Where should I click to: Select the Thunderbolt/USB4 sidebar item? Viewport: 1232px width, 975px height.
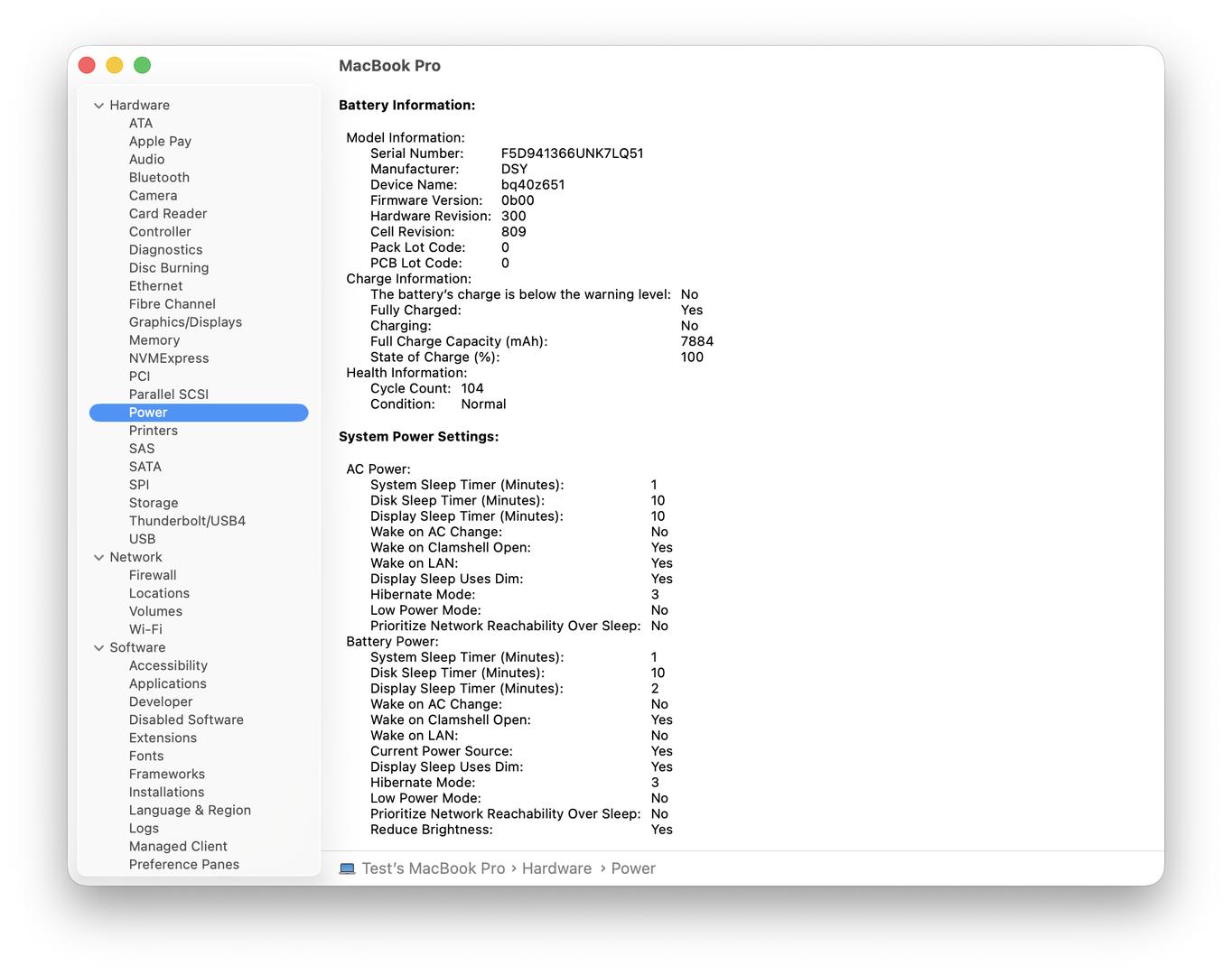pyautogui.click(x=187, y=521)
